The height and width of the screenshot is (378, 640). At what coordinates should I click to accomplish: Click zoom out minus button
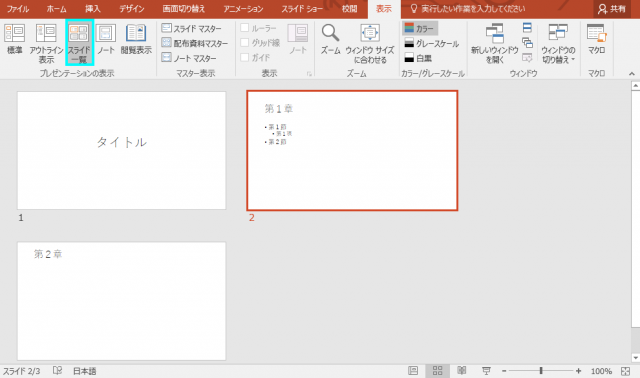pos(504,371)
